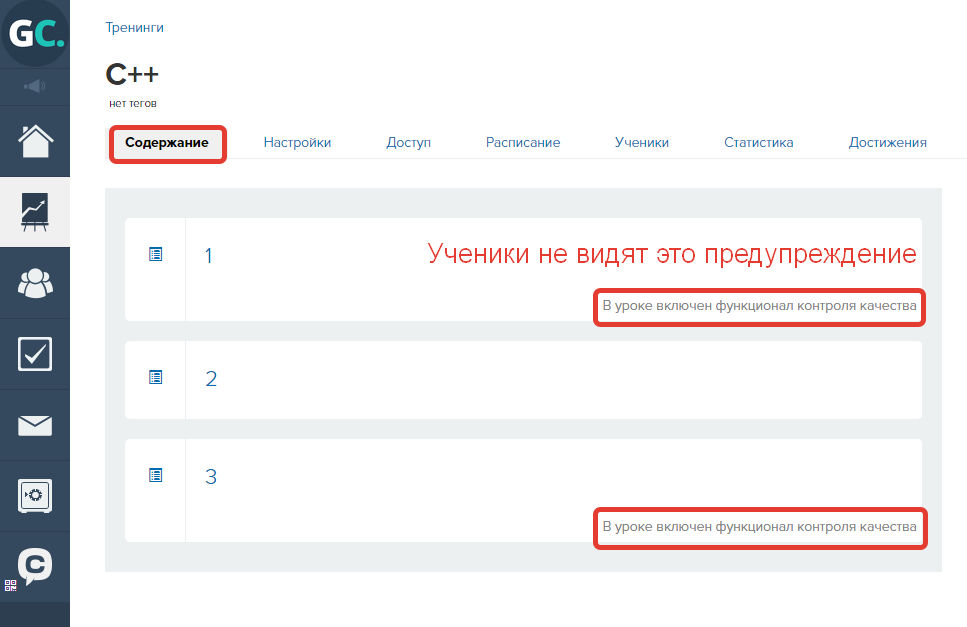Image resolution: width=967 pixels, height=627 pixels.
Task: Open the safe icon in the sidebar
Action: coord(35,495)
